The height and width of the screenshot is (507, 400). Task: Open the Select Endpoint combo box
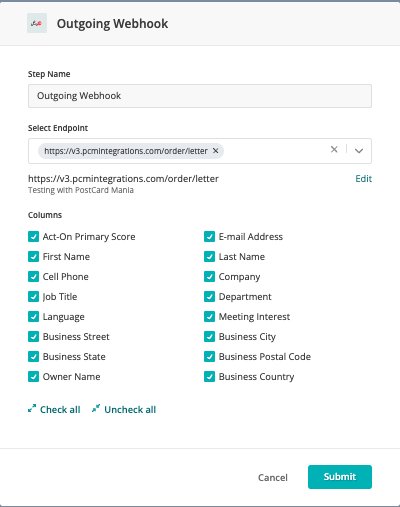200,151
